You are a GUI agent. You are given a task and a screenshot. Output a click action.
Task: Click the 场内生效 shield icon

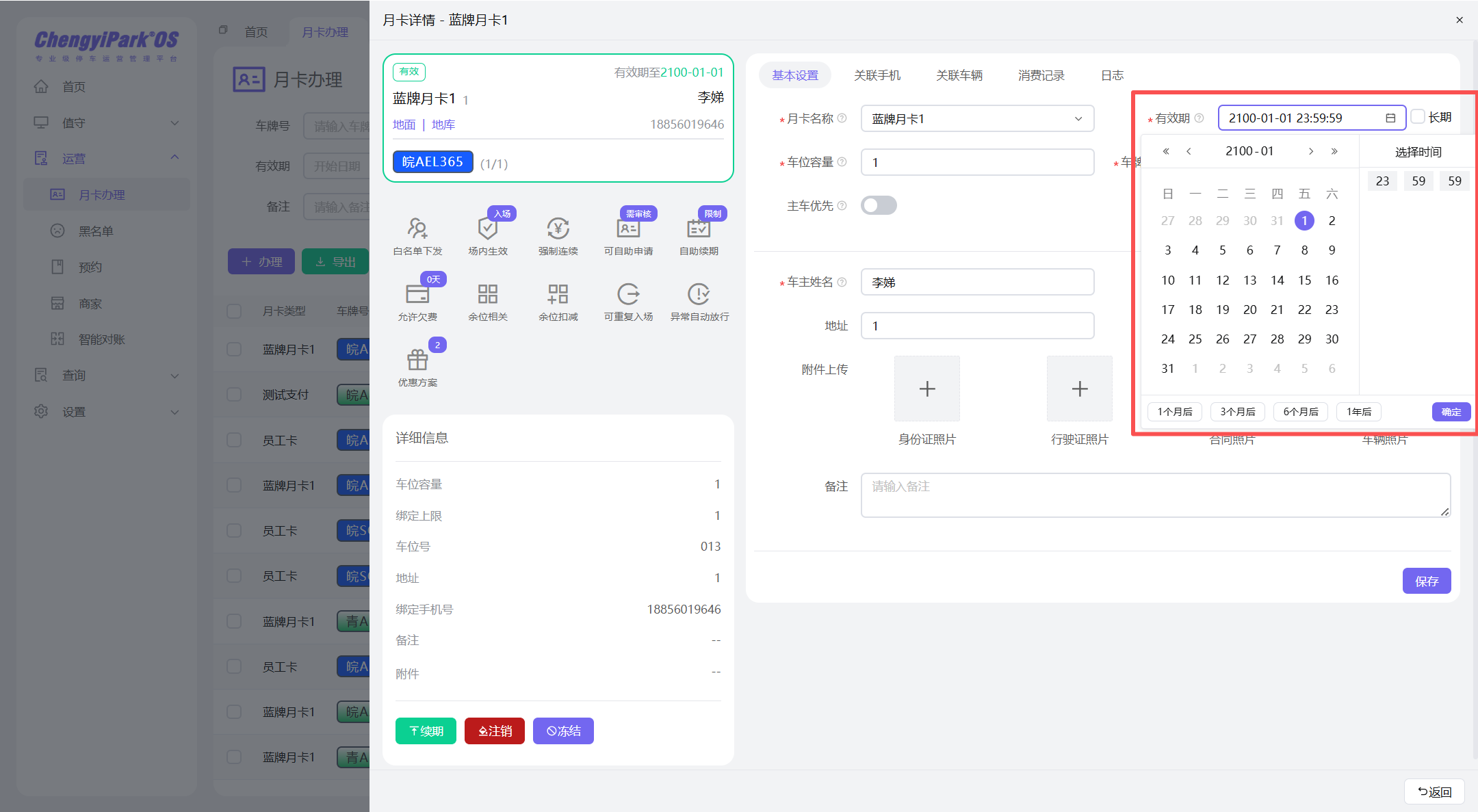point(487,228)
